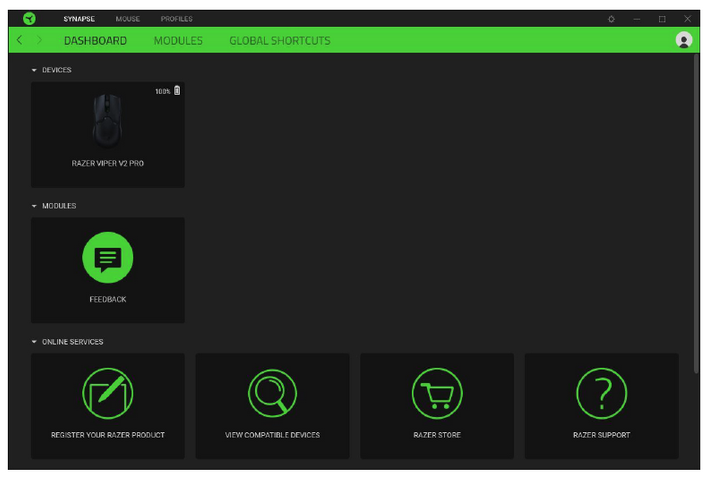
Task: Switch to the Synapse tab
Action: click(x=79, y=19)
